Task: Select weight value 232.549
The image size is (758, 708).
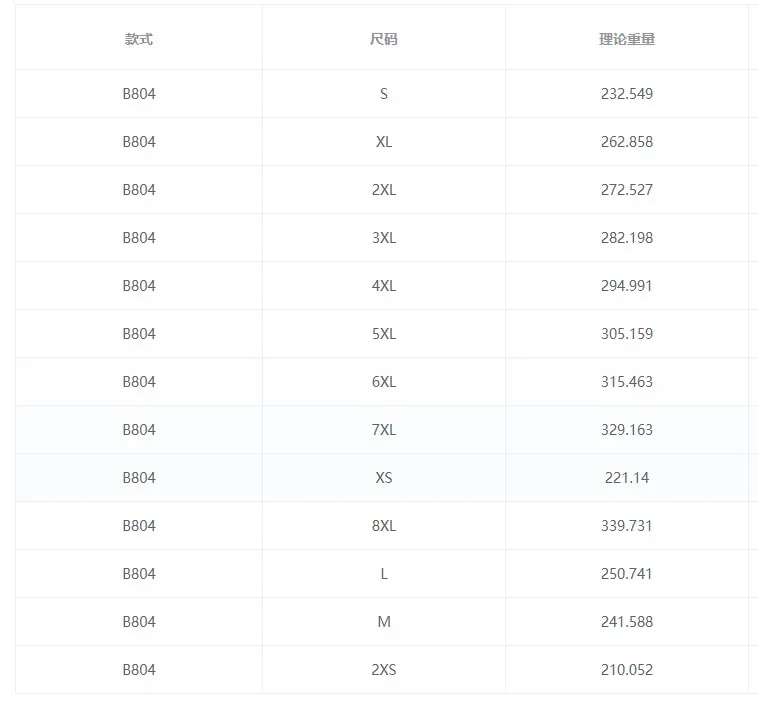Action: tap(627, 94)
